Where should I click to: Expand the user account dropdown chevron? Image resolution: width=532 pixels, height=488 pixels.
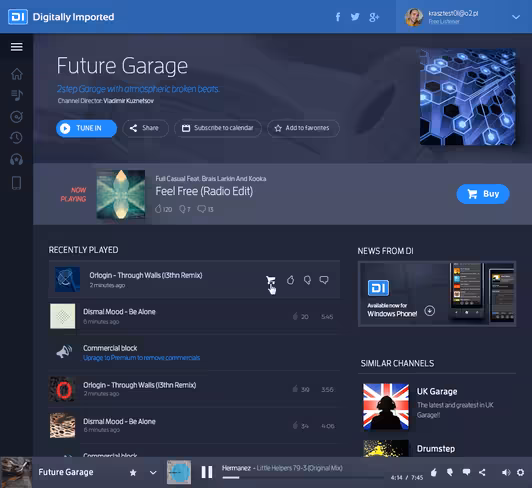[516, 17]
